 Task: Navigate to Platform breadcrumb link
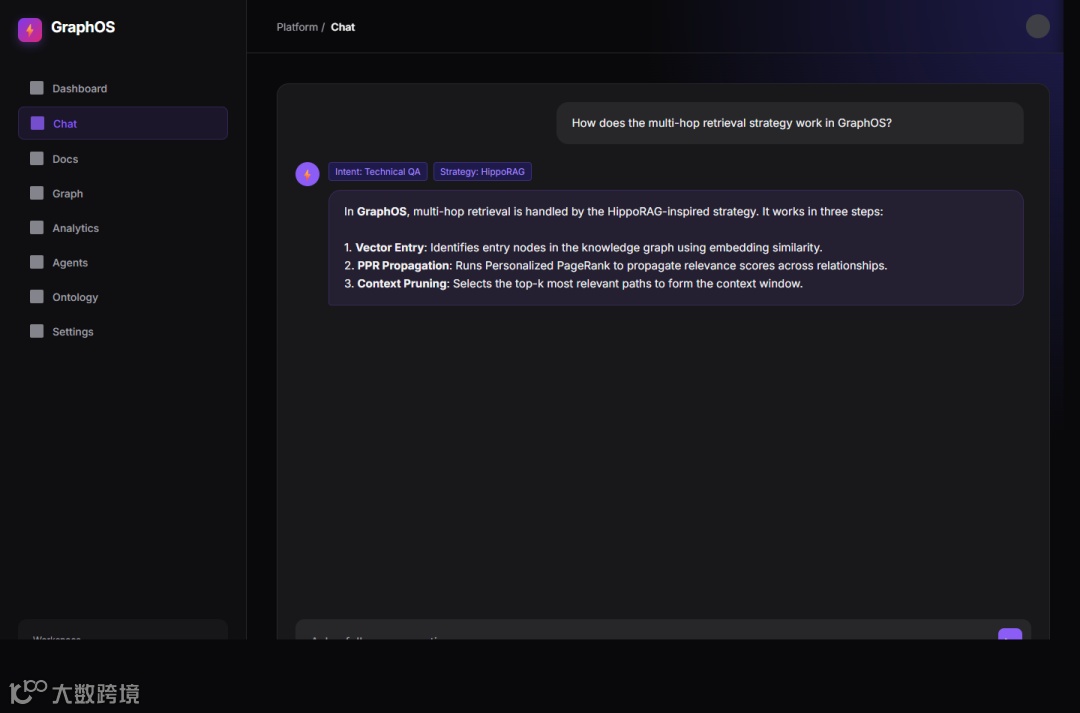[297, 27]
